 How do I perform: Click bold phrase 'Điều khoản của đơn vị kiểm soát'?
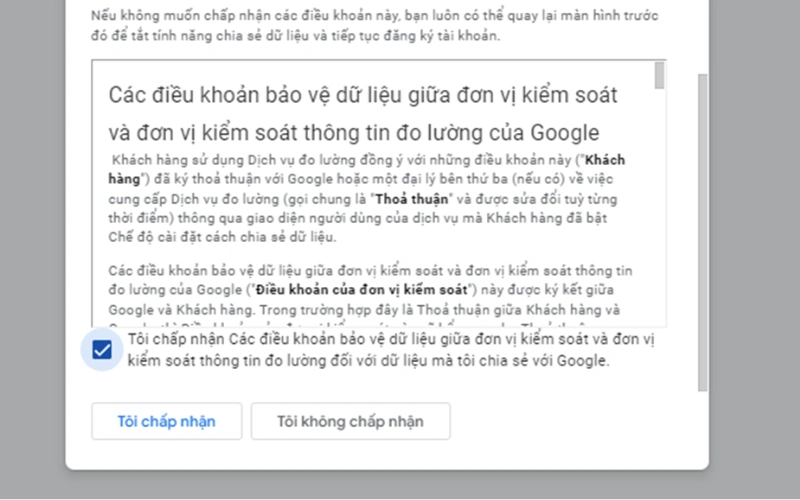pyautogui.click(x=361, y=290)
